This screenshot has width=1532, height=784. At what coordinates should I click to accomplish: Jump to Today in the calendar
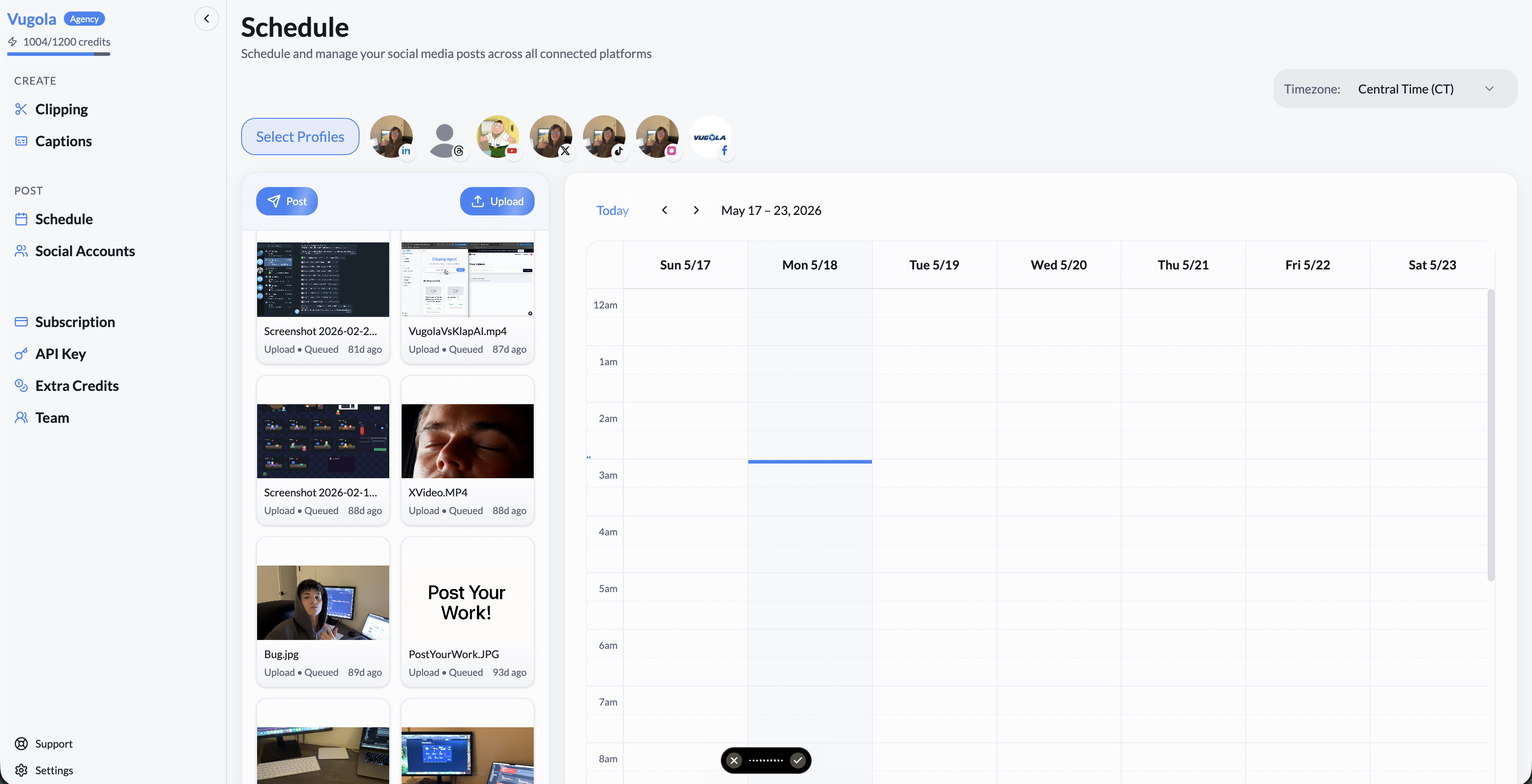click(612, 211)
